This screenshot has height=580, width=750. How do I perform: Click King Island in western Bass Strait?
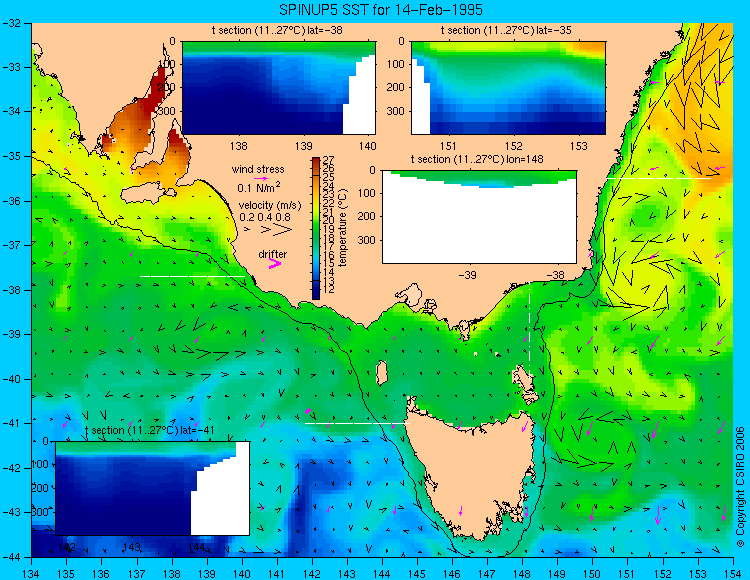(381, 373)
